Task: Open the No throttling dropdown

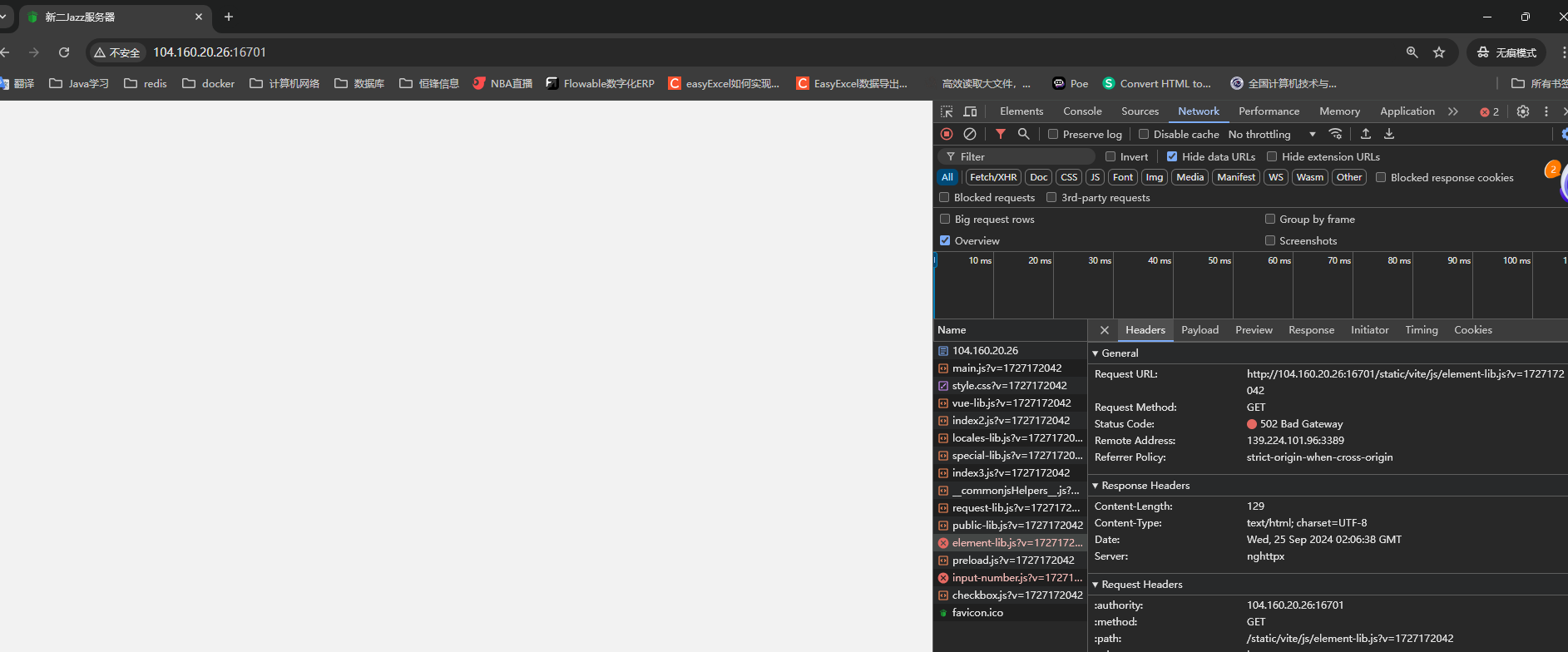Action: [x=1272, y=134]
